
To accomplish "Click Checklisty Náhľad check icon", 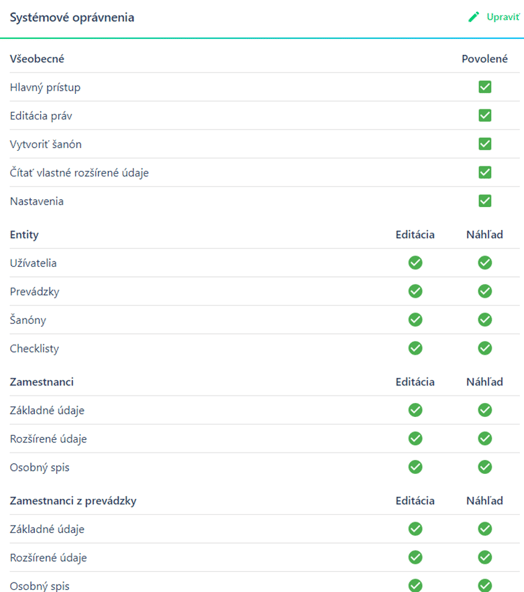I will pos(485,348).
